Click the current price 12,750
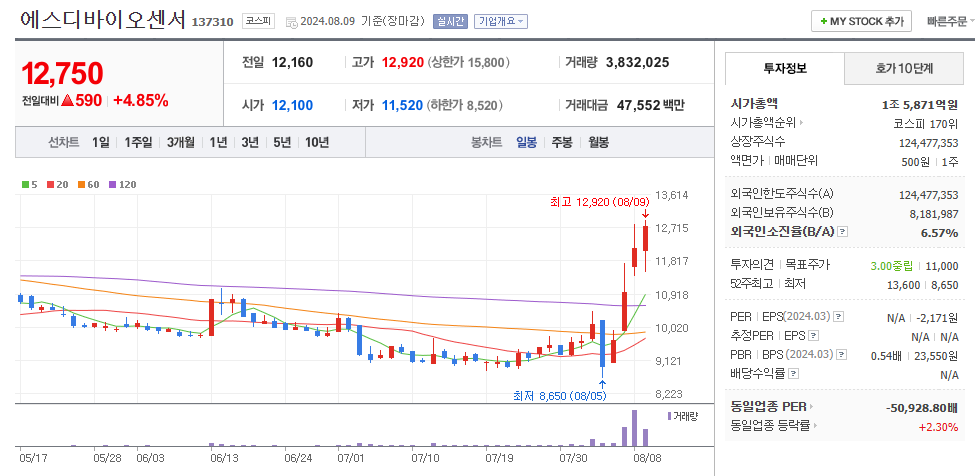The image size is (980, 476). pyautogui.click(x=62, y=74)
